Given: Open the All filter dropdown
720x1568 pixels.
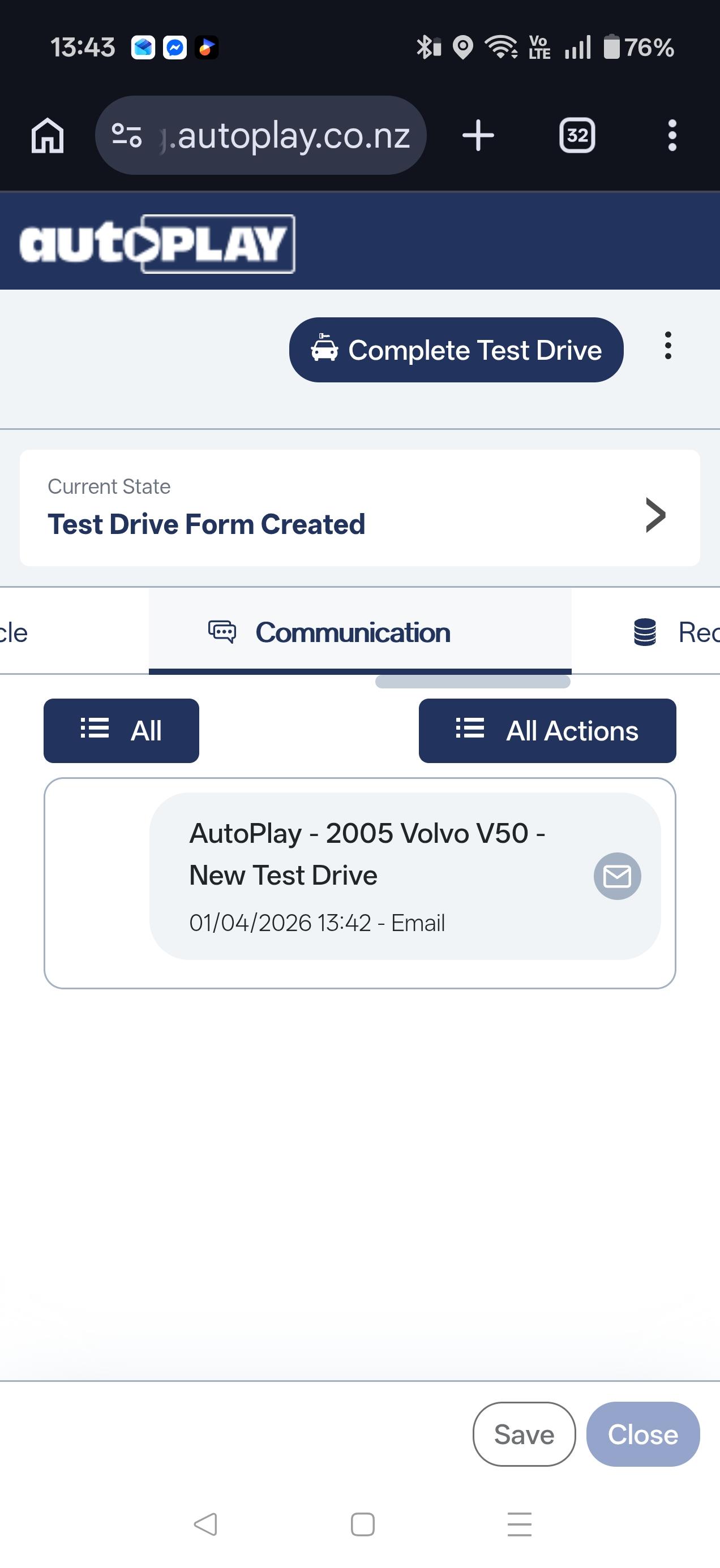Looking at the screenshot, I should tap(121, 730).
